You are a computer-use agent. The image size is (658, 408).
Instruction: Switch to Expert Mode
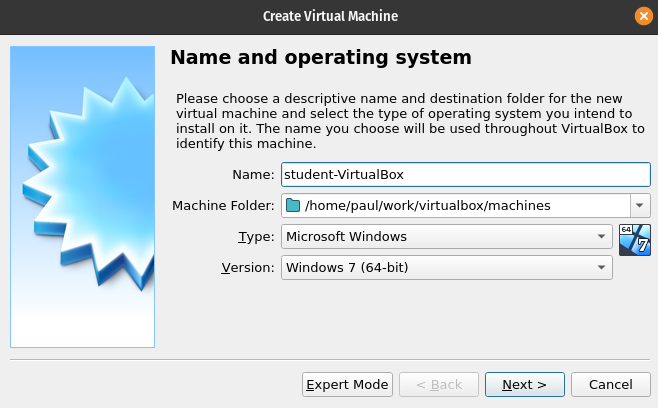pyautogui.click(x=346, y=385)
